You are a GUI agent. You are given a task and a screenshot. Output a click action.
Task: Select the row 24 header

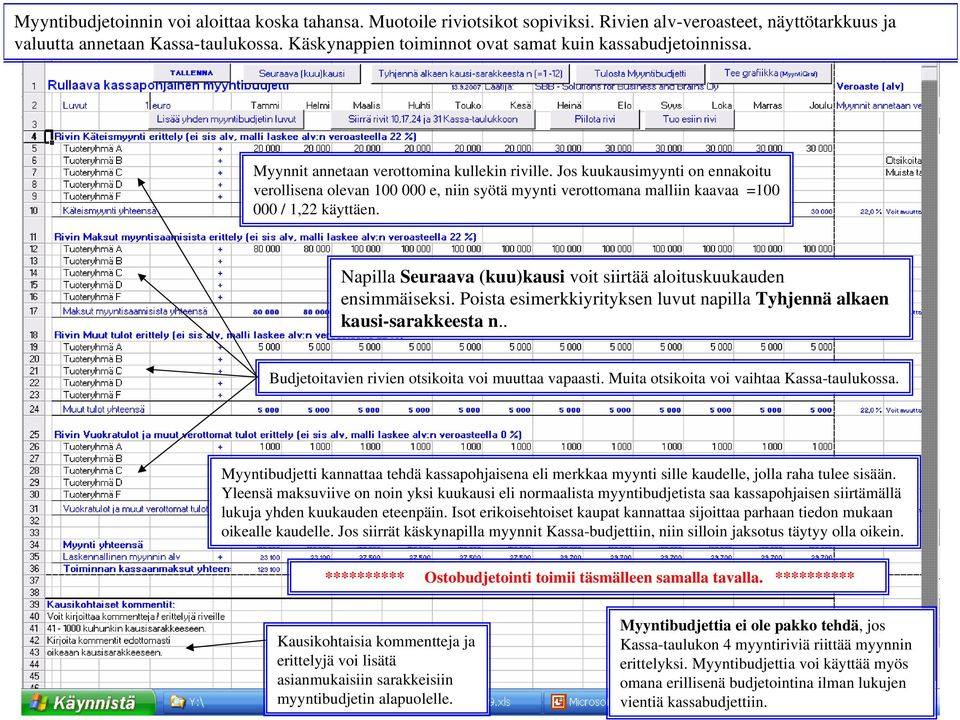point(34,409)
